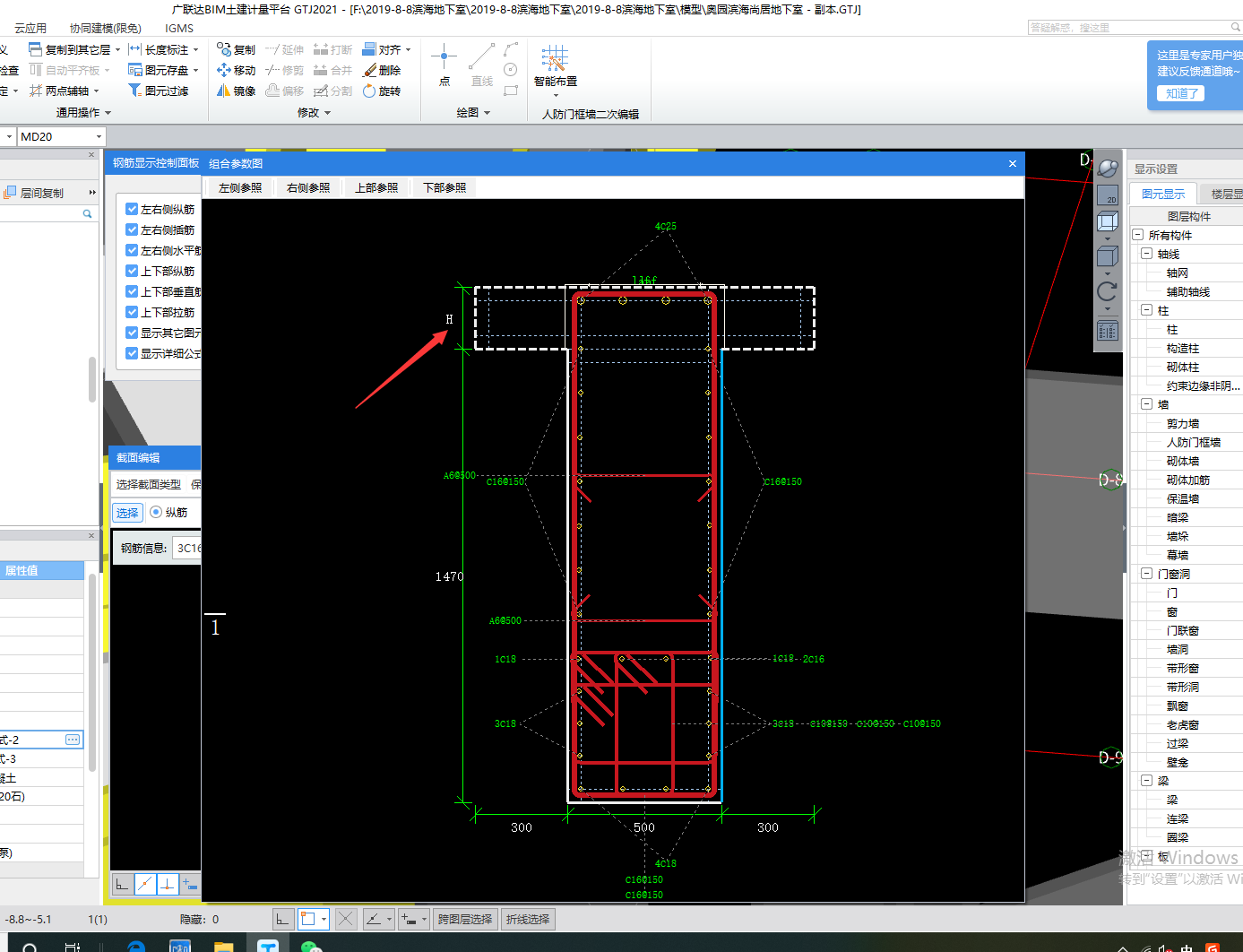Select the 点 point drawing tool
Viewport: 1243px width, 952px height.
pyautogui.click(x=444, y=65)
